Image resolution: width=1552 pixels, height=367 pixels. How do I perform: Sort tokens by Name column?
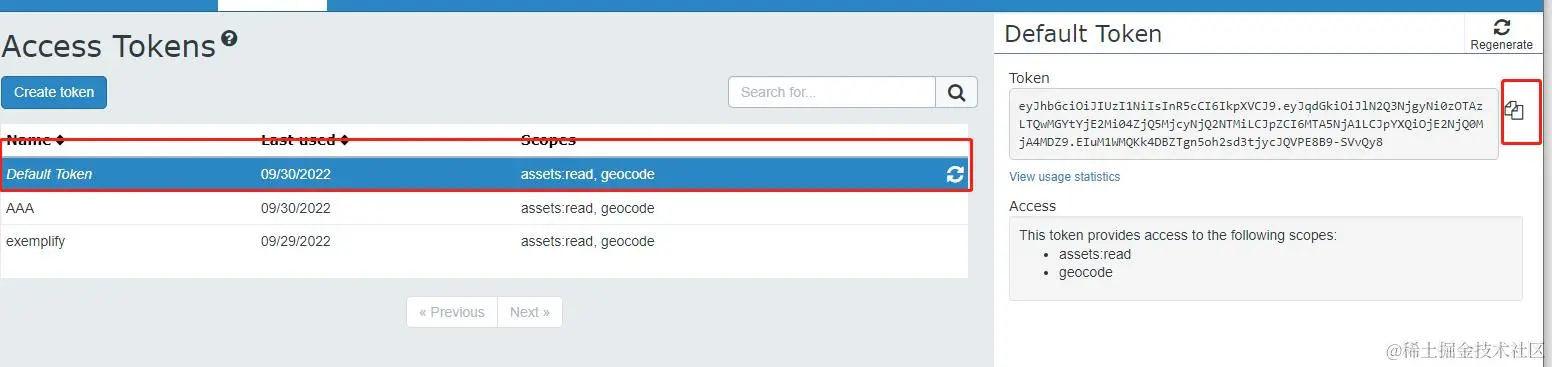click(35, 140)
